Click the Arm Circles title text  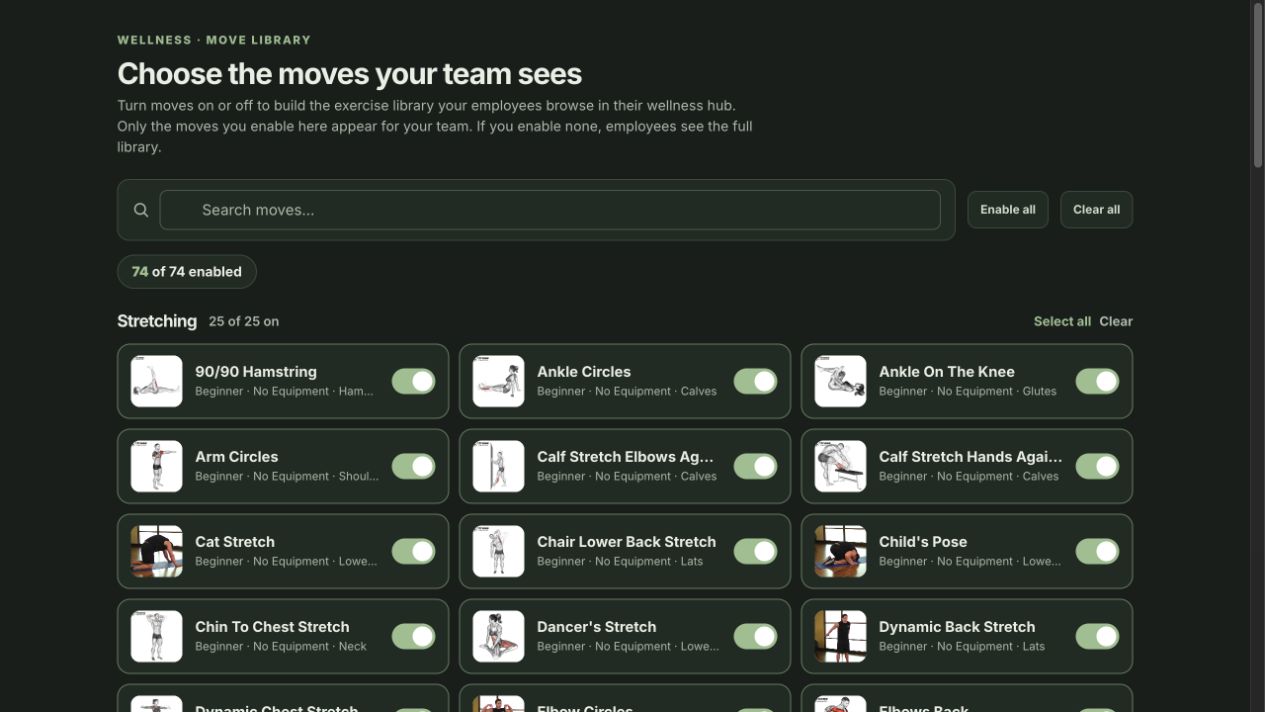(x=237, y=457)
